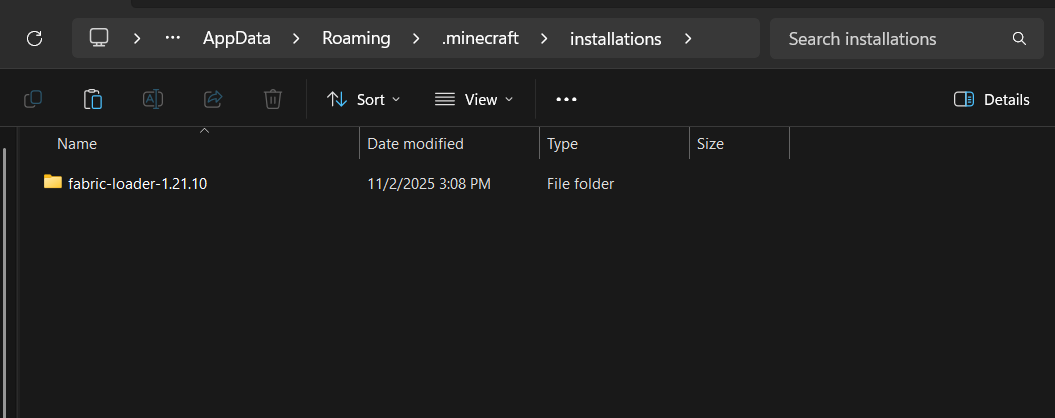Click the Copy icon in toolbar
Viewport: 1055px width, 418px height.
(x=33, y=99)
